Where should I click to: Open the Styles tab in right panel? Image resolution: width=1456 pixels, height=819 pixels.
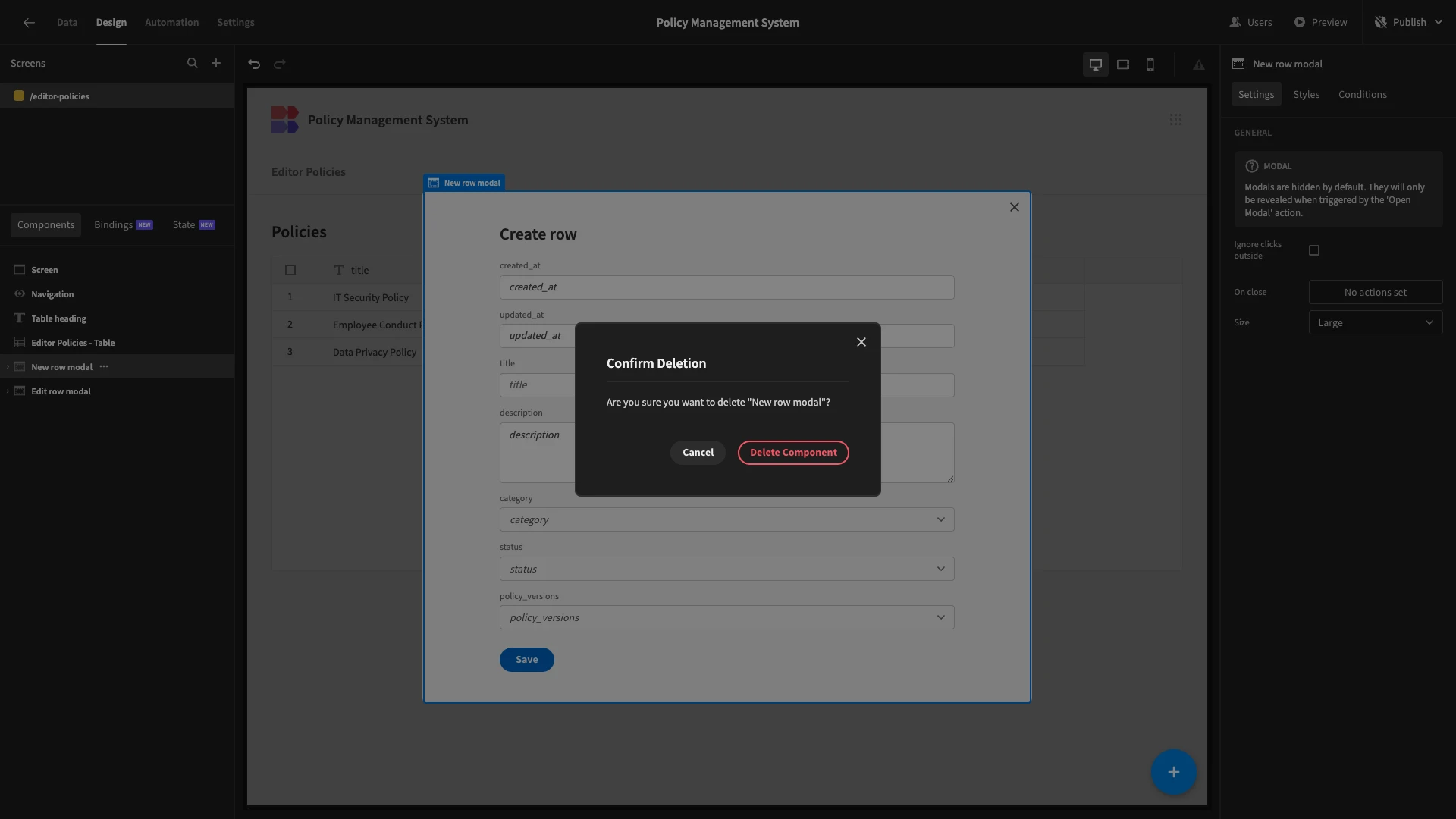1307,95
